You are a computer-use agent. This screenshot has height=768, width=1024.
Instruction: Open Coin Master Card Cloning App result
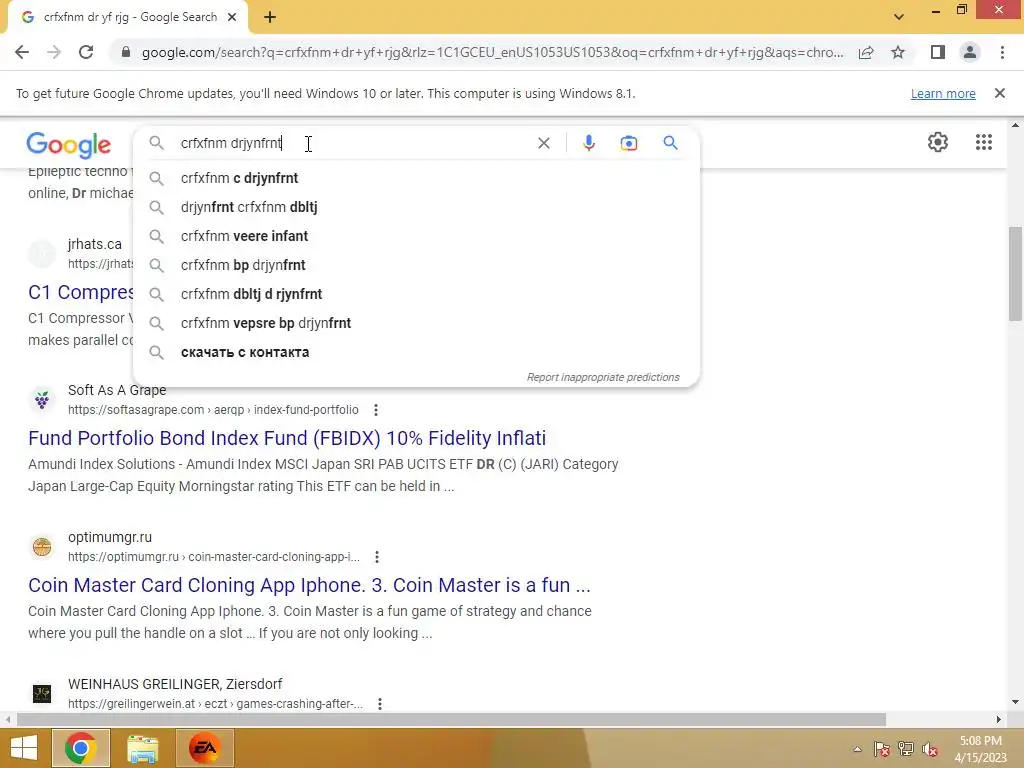(309, 585)
